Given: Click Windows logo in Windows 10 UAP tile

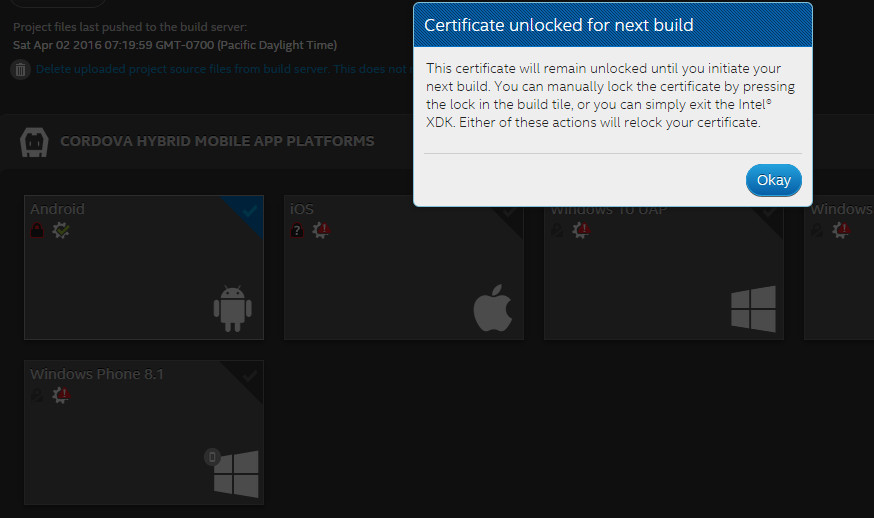Looking at the screenshot, I should tap(753, 309).
